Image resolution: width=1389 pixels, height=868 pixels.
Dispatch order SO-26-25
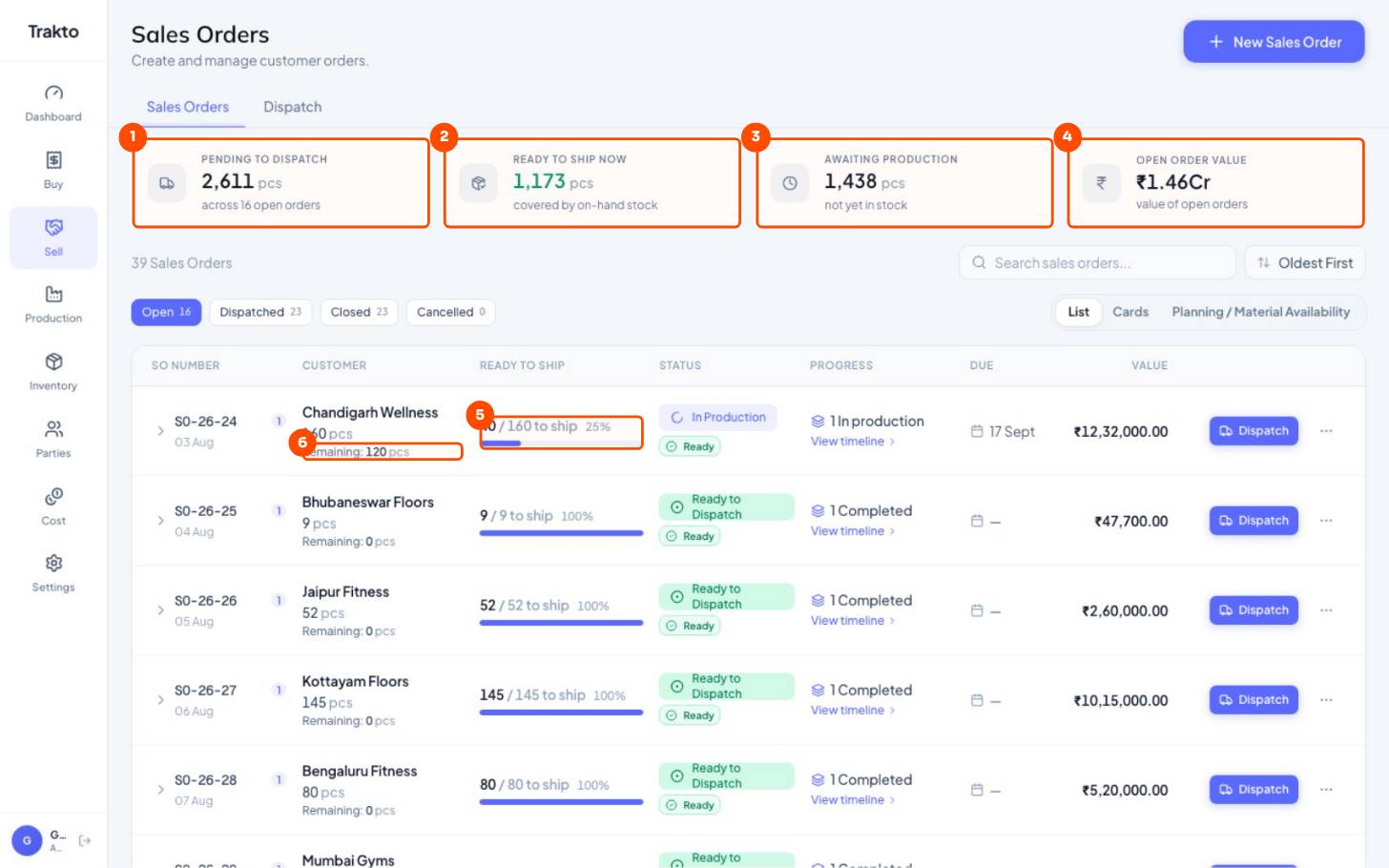tap(1254, 521)
